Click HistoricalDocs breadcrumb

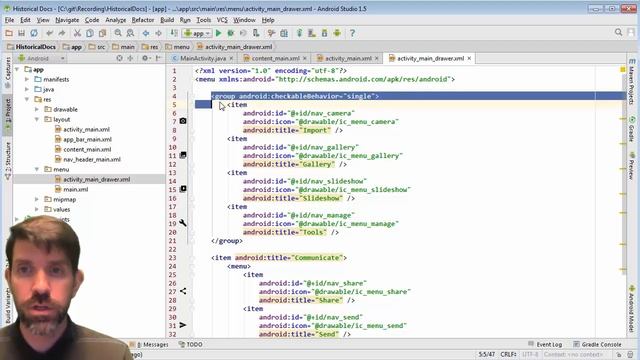[31, 47]
